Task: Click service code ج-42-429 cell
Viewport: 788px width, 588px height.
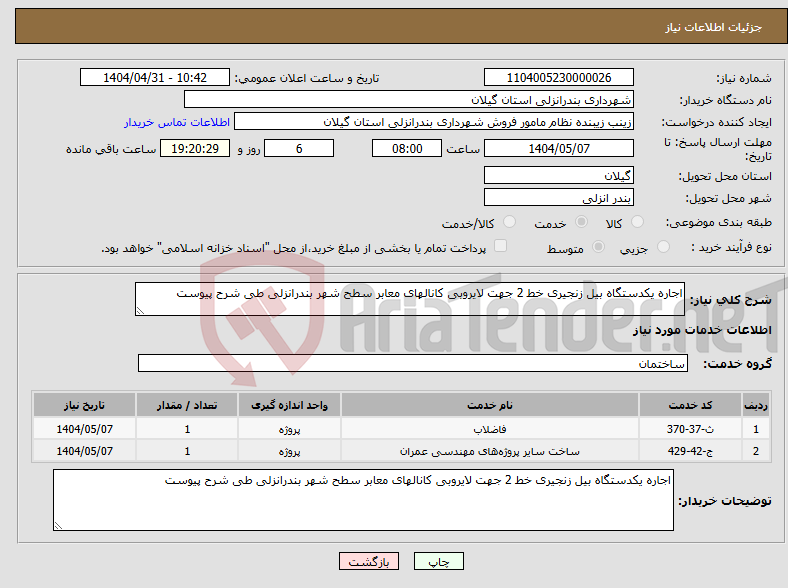Action: pos(691,451)
